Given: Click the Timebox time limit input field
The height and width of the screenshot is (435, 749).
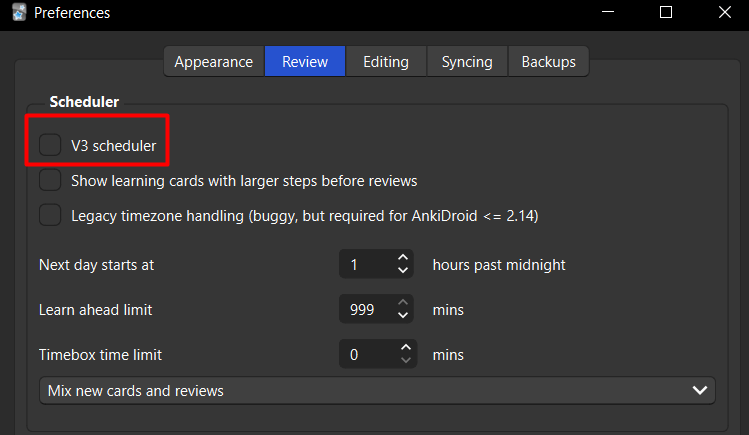Looking at the screenshot, I should point(365,354).
